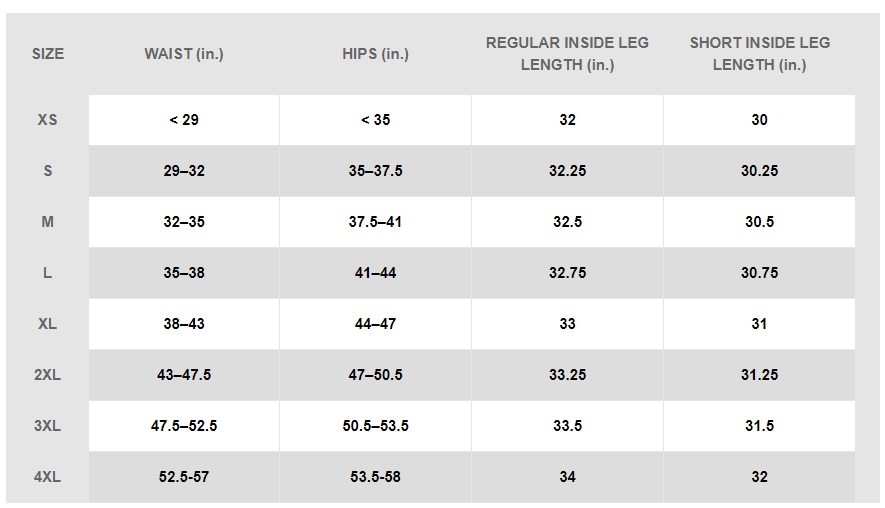The width and height of the screenshot is (885, 508).
Task: Click the short leg length 30.25
Action: point(759,171)
